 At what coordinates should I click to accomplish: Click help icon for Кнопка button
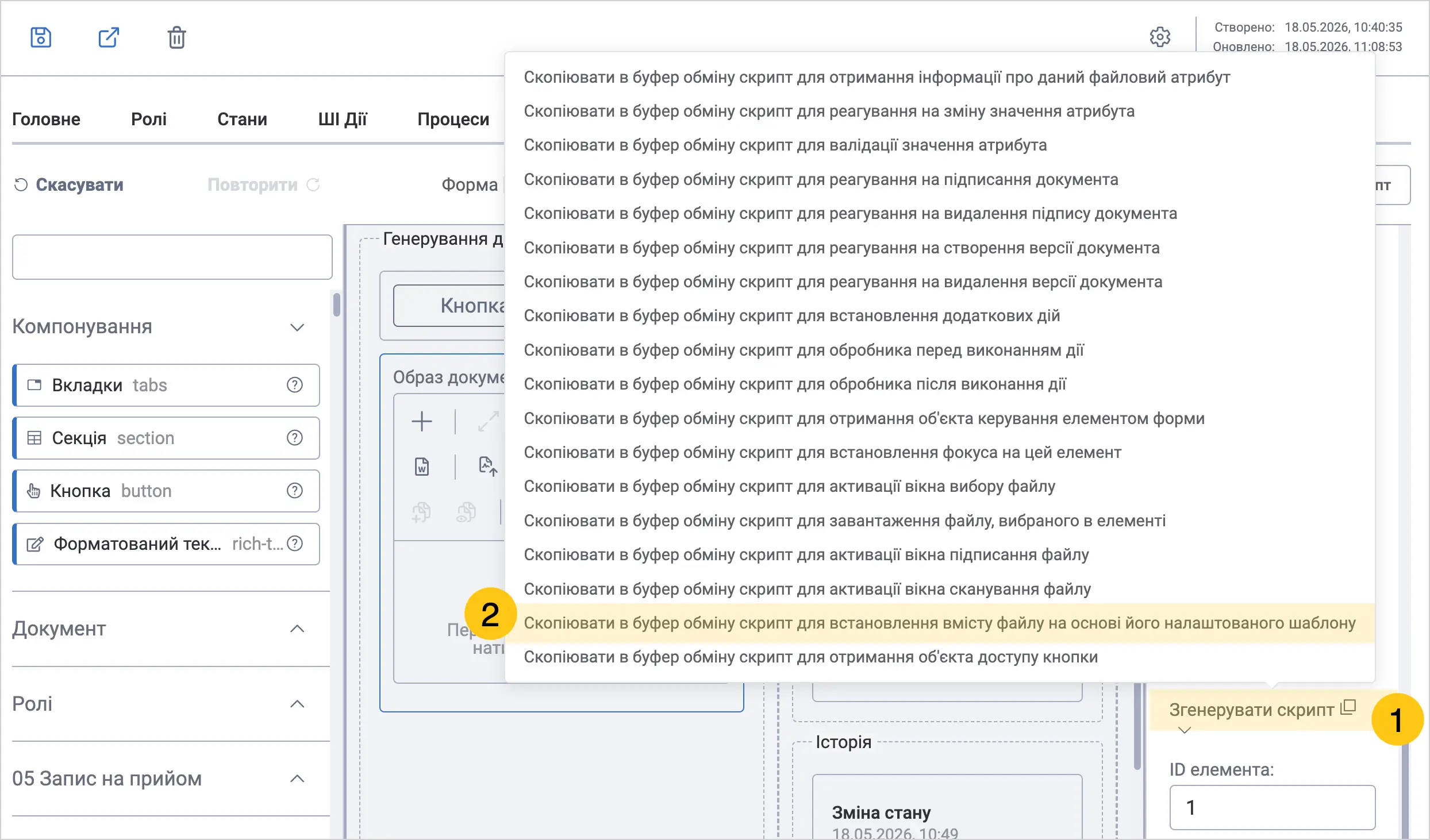(295, 491)
